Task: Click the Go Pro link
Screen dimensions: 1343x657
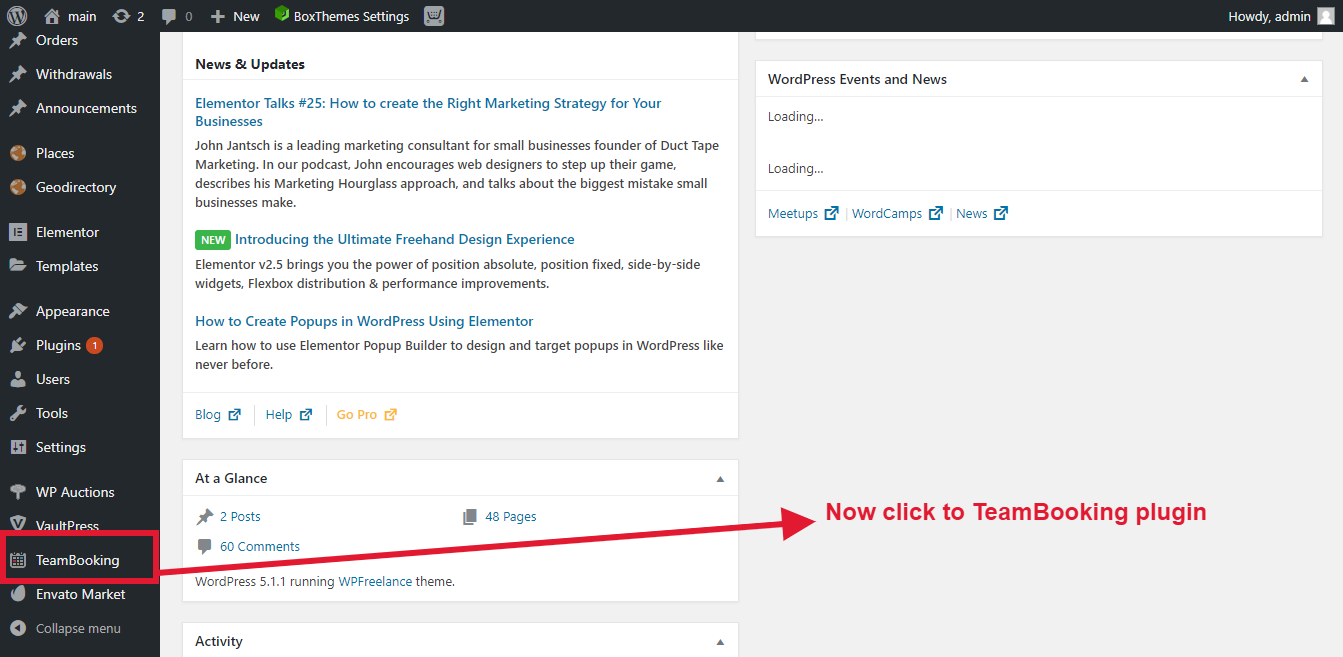Action: [x=366, y=414]
